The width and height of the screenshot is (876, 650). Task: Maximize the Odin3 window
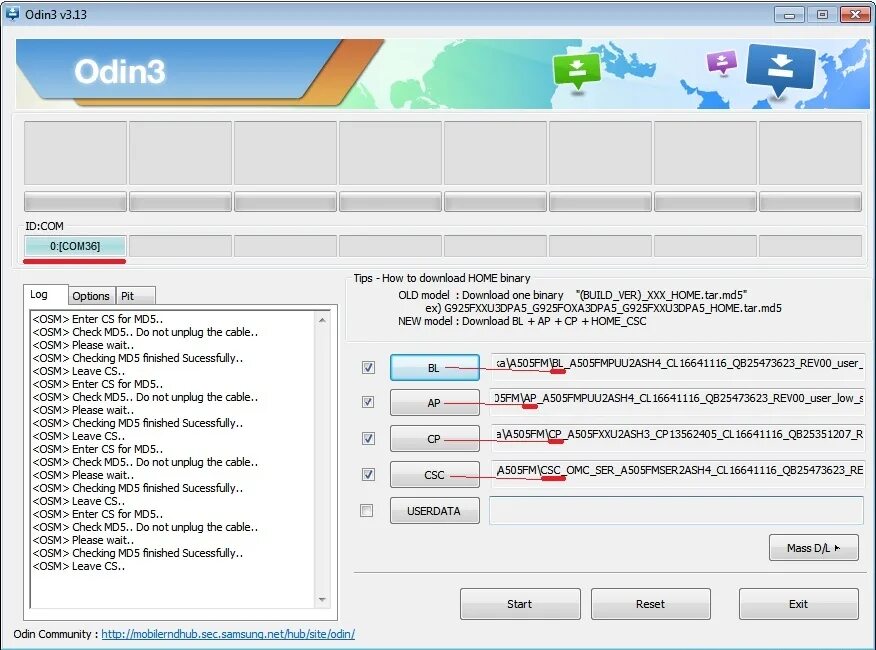tap(822, 15)
